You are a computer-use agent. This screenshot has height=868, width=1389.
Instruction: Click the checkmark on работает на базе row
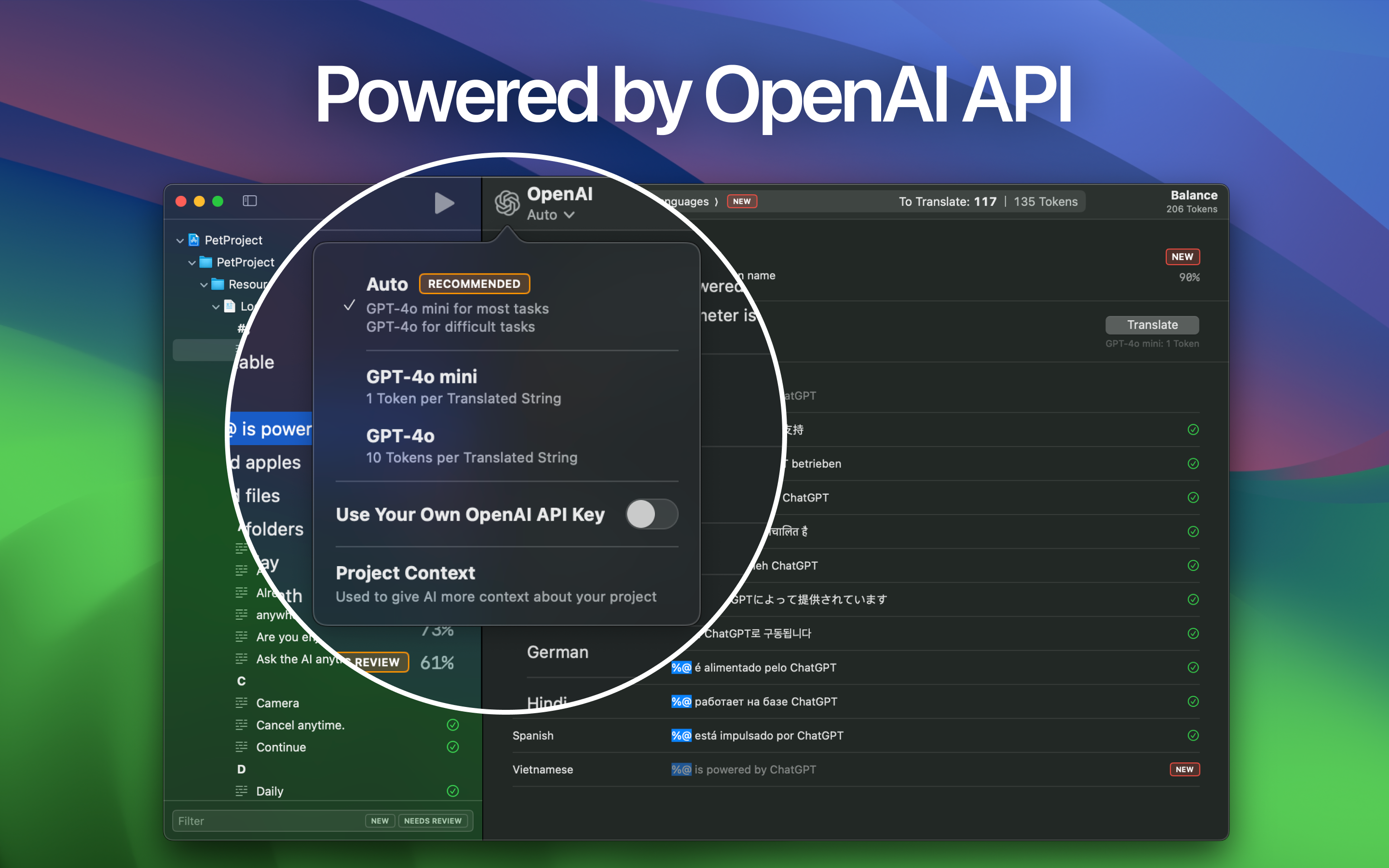pos(1193,702)
